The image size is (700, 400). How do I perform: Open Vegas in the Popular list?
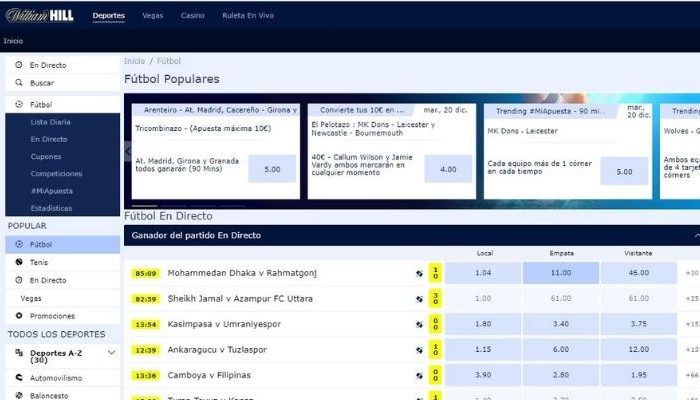(x=31, y=298)
